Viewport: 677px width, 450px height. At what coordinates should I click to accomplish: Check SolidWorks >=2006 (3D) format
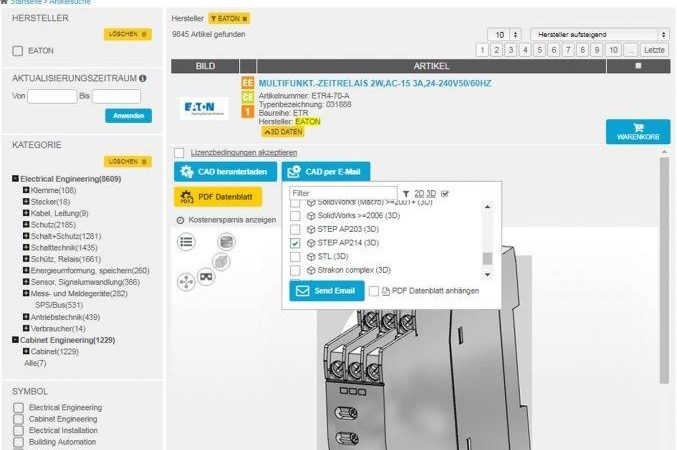point(295,215)
